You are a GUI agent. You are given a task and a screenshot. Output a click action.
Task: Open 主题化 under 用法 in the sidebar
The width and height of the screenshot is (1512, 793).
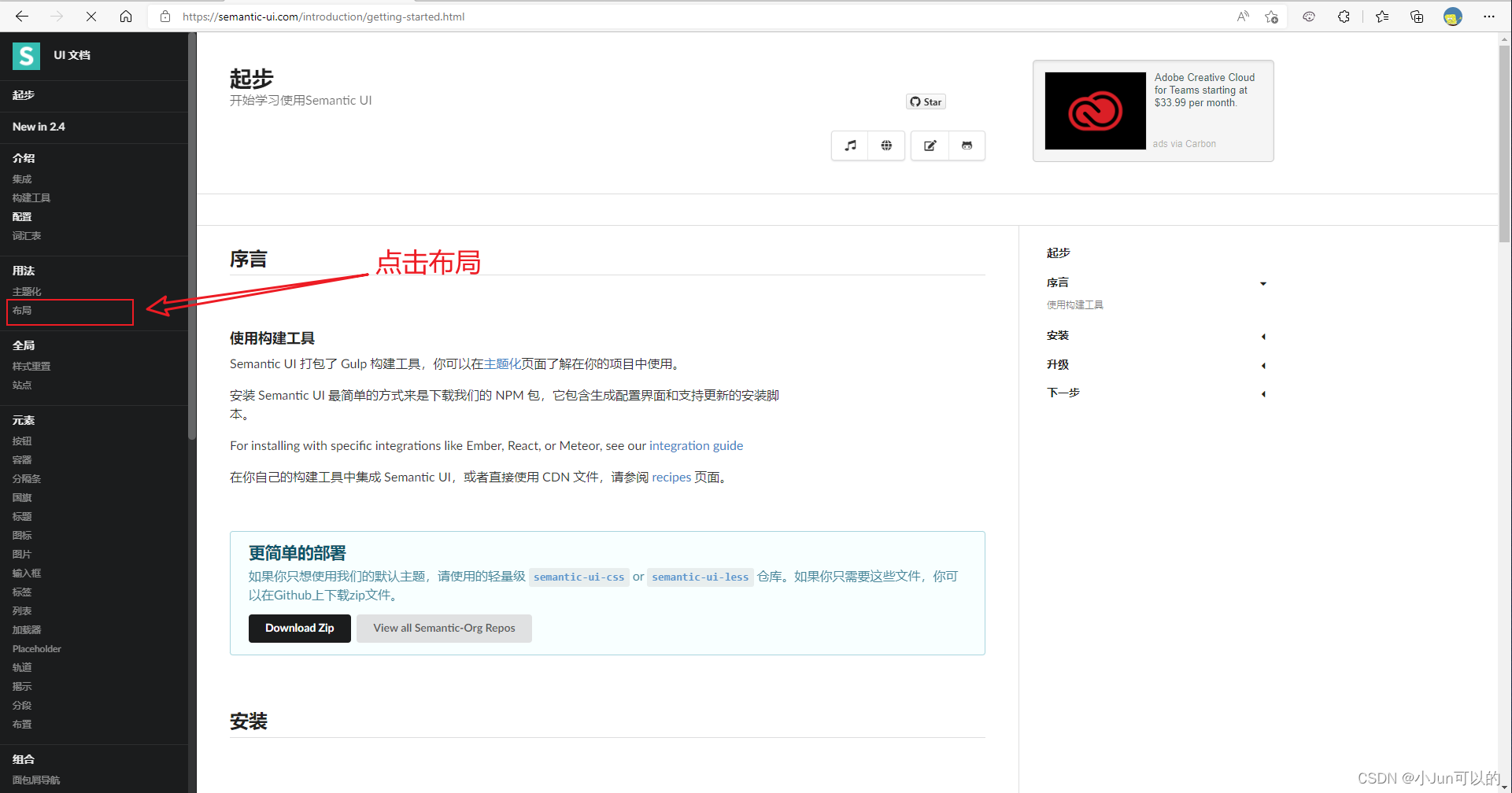tap(27, 292)
